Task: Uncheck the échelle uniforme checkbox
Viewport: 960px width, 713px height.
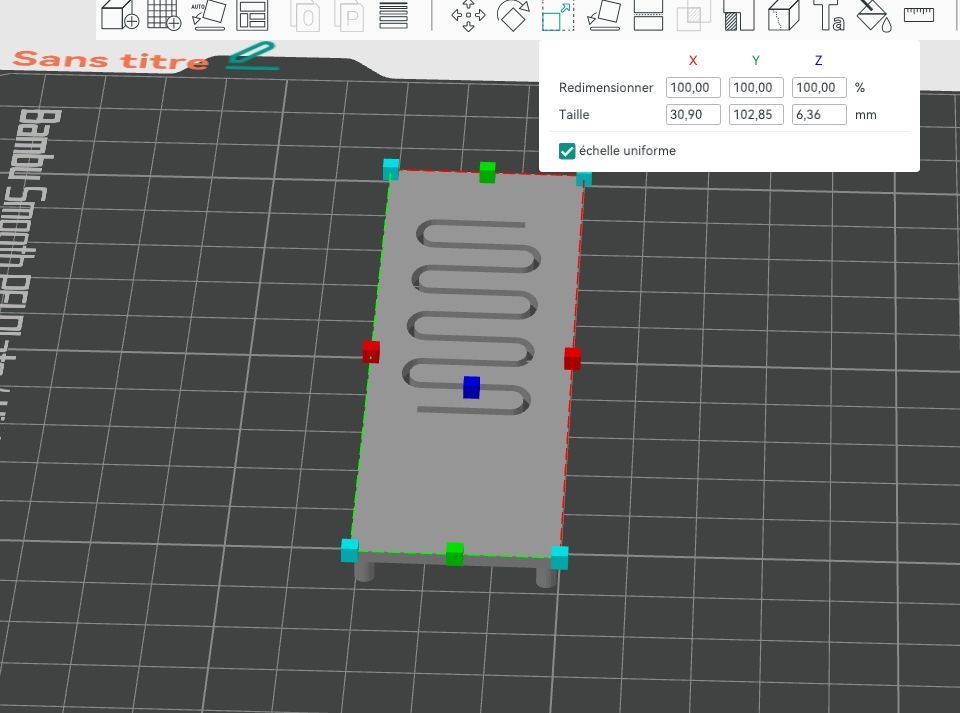Action: (567, 151)
